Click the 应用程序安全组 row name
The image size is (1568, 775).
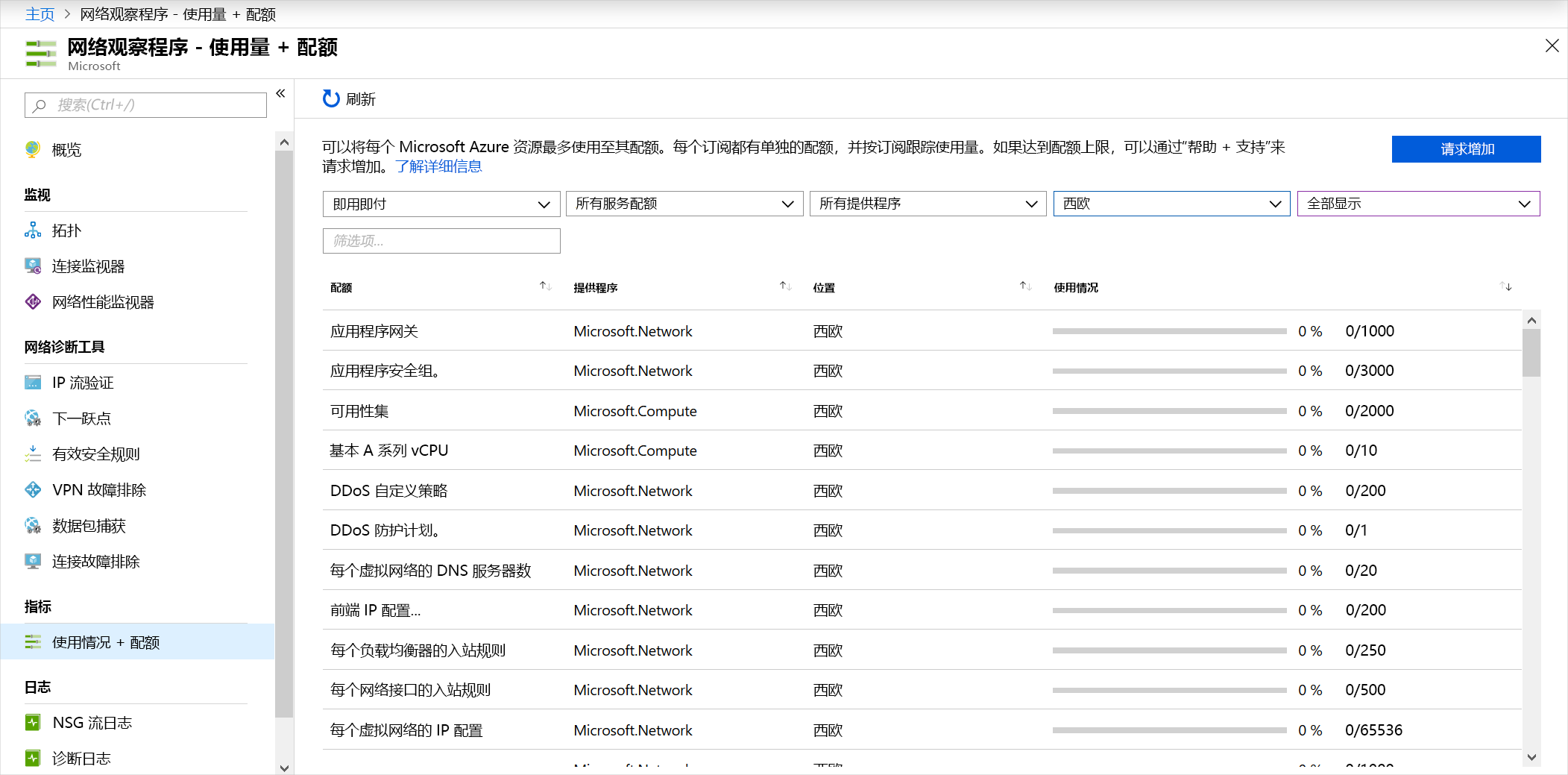pos(385,371)
